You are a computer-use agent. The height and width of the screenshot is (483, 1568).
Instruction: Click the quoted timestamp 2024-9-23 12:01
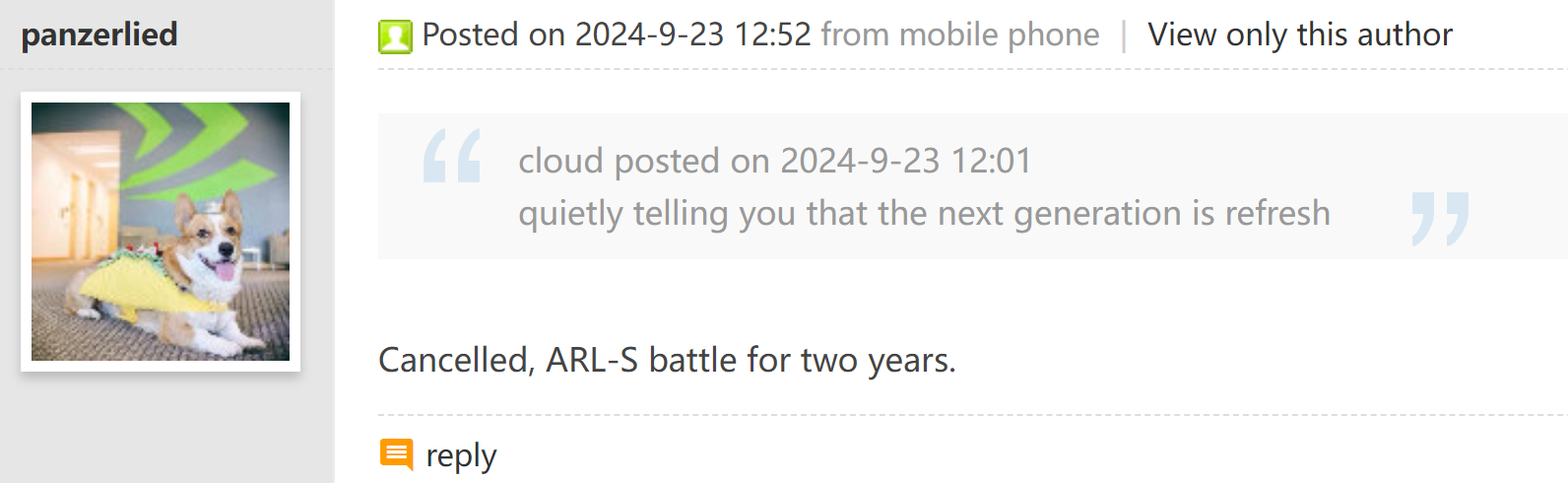[905, 161]
